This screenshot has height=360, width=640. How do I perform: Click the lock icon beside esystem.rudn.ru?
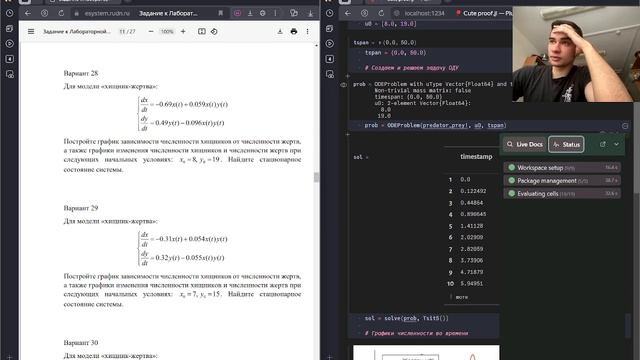[x=76, y=13]
